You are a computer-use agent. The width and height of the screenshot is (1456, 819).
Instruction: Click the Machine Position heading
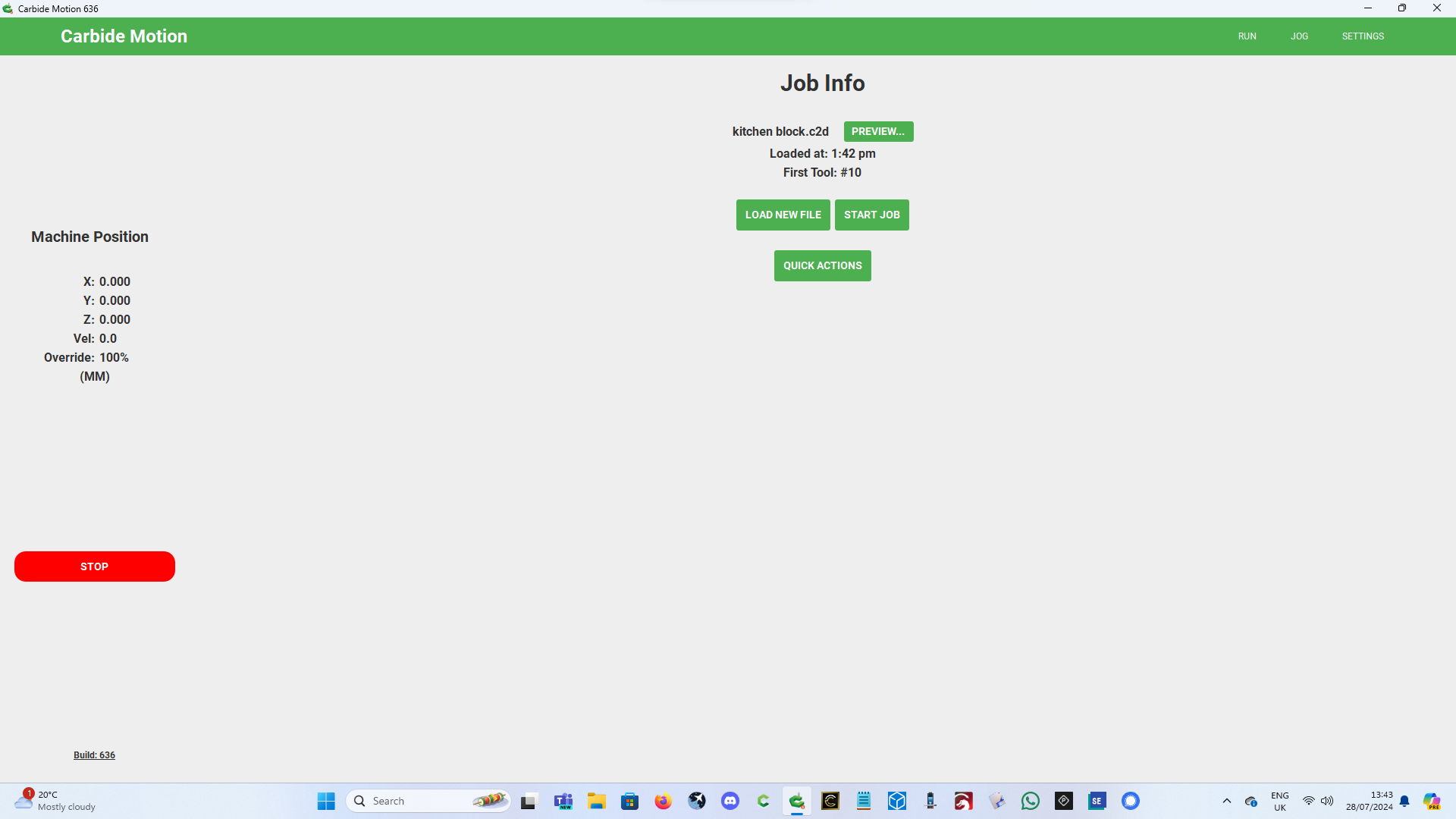click(x=89, y=237)
